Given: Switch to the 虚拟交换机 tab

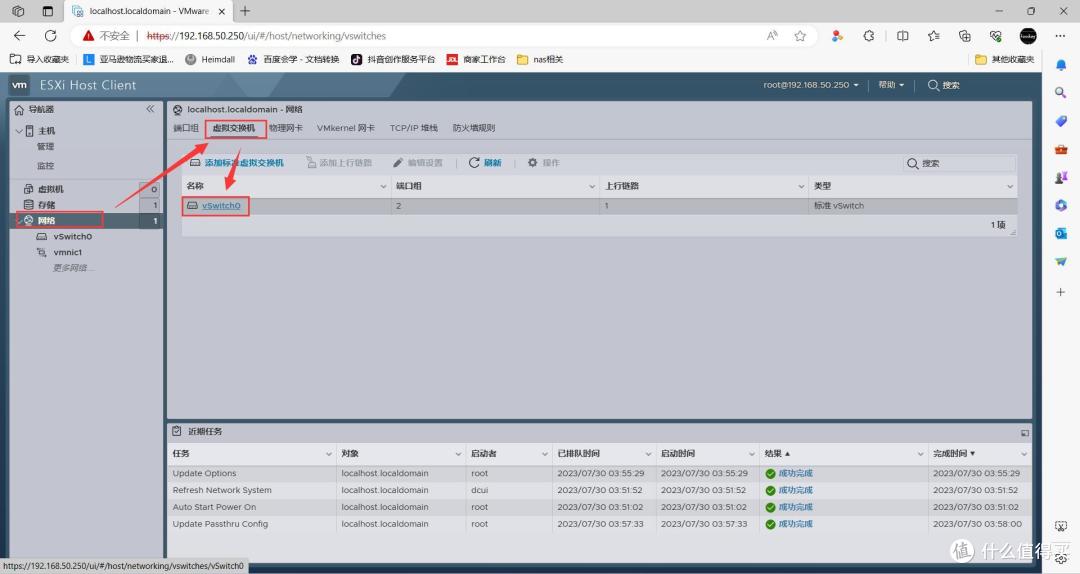Looking at the screenshot, I should click(x=233, y=128).
